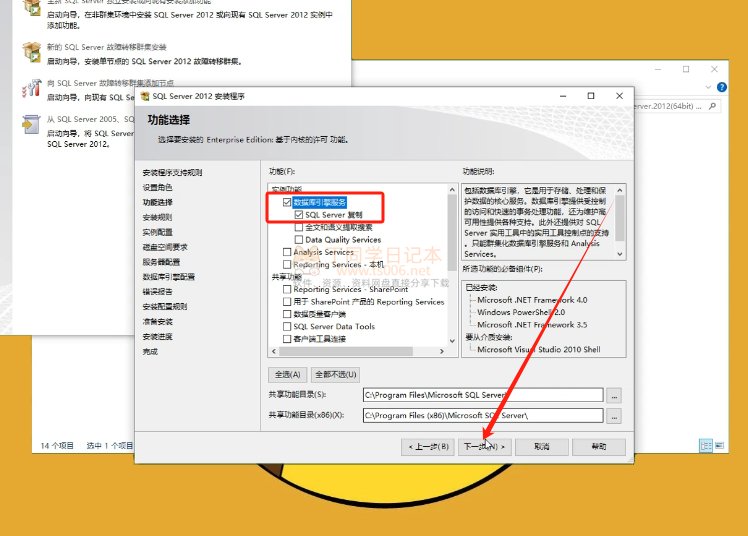Click 新的 SQL Server 故障转移群集安装 icon
Image resolution: width=748 pixels, height=536 pixels.
click(32, 52)
